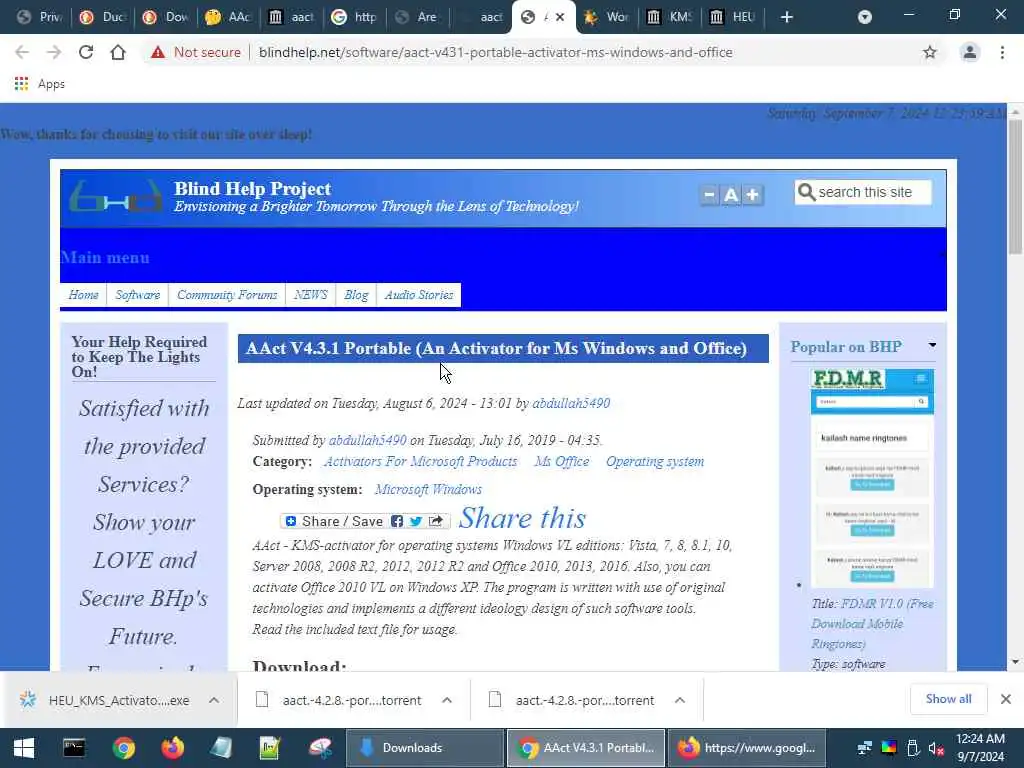Viewport: 1024px width, 768px height.
Task: Open the Blind Help Project logo
Action: click(115, 198)
